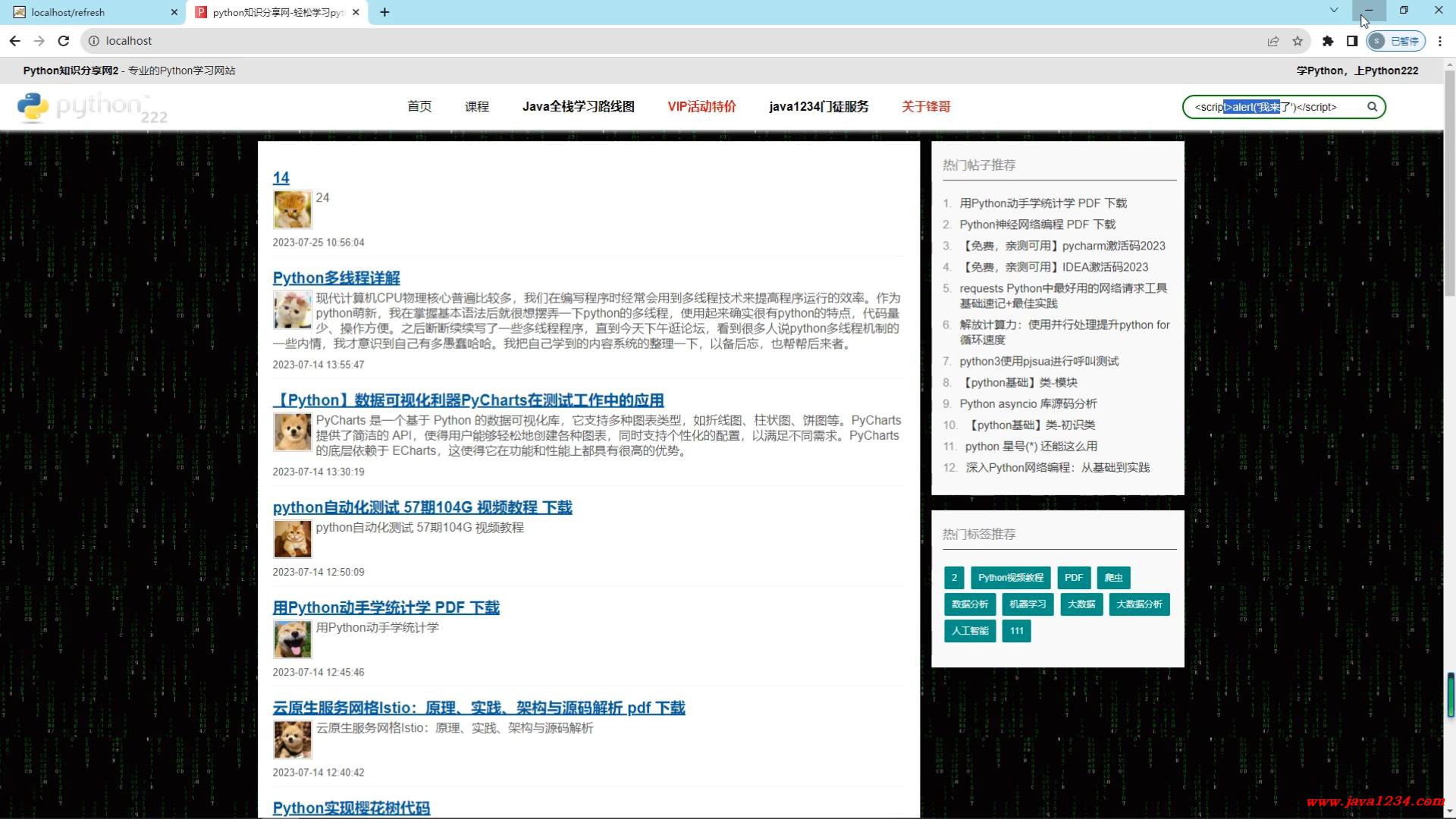Open hot post python 星号(*) 还能这么用
This screenshot has height=819, width=1456.
pyautogui.click(x=1031, y=446)
